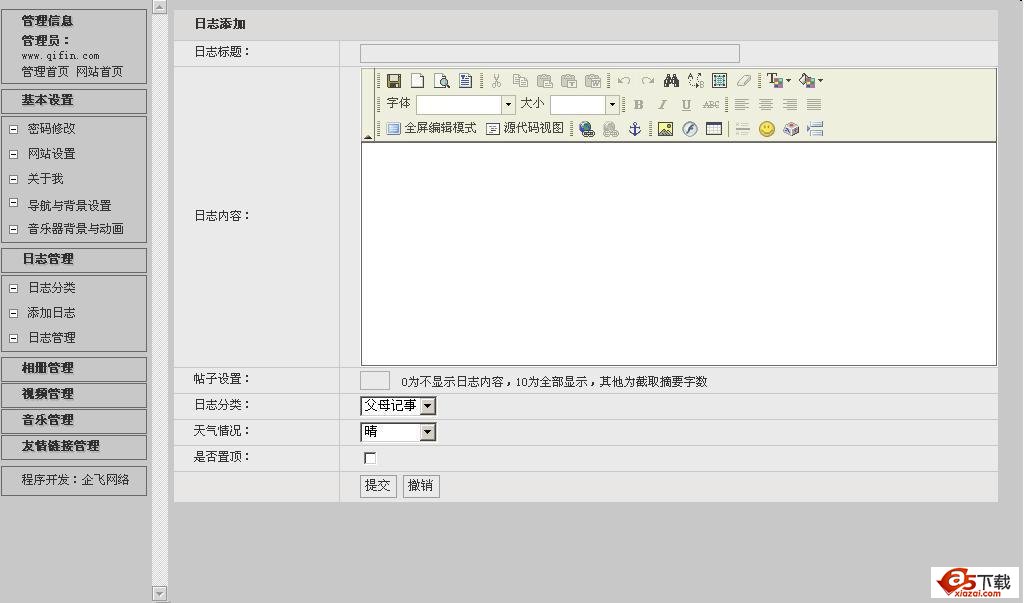Viewport: 1024px width, 603px height.
Task: Click the 程序开发：企飞网络 text
Action: point(75,480)
